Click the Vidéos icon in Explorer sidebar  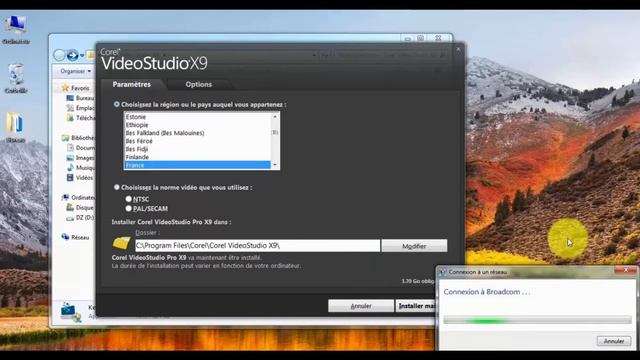[70, 178]
